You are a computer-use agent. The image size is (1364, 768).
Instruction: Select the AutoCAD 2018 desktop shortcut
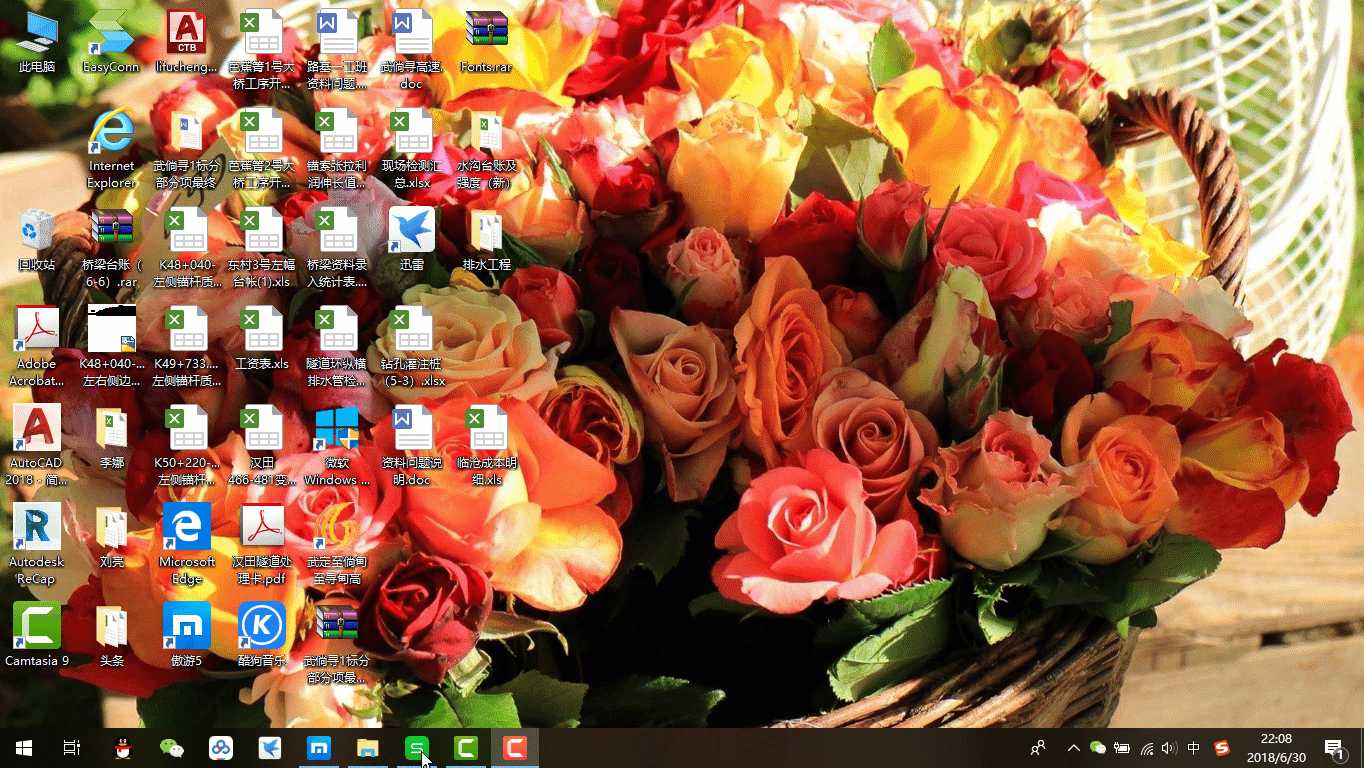(x=37, y=445)
